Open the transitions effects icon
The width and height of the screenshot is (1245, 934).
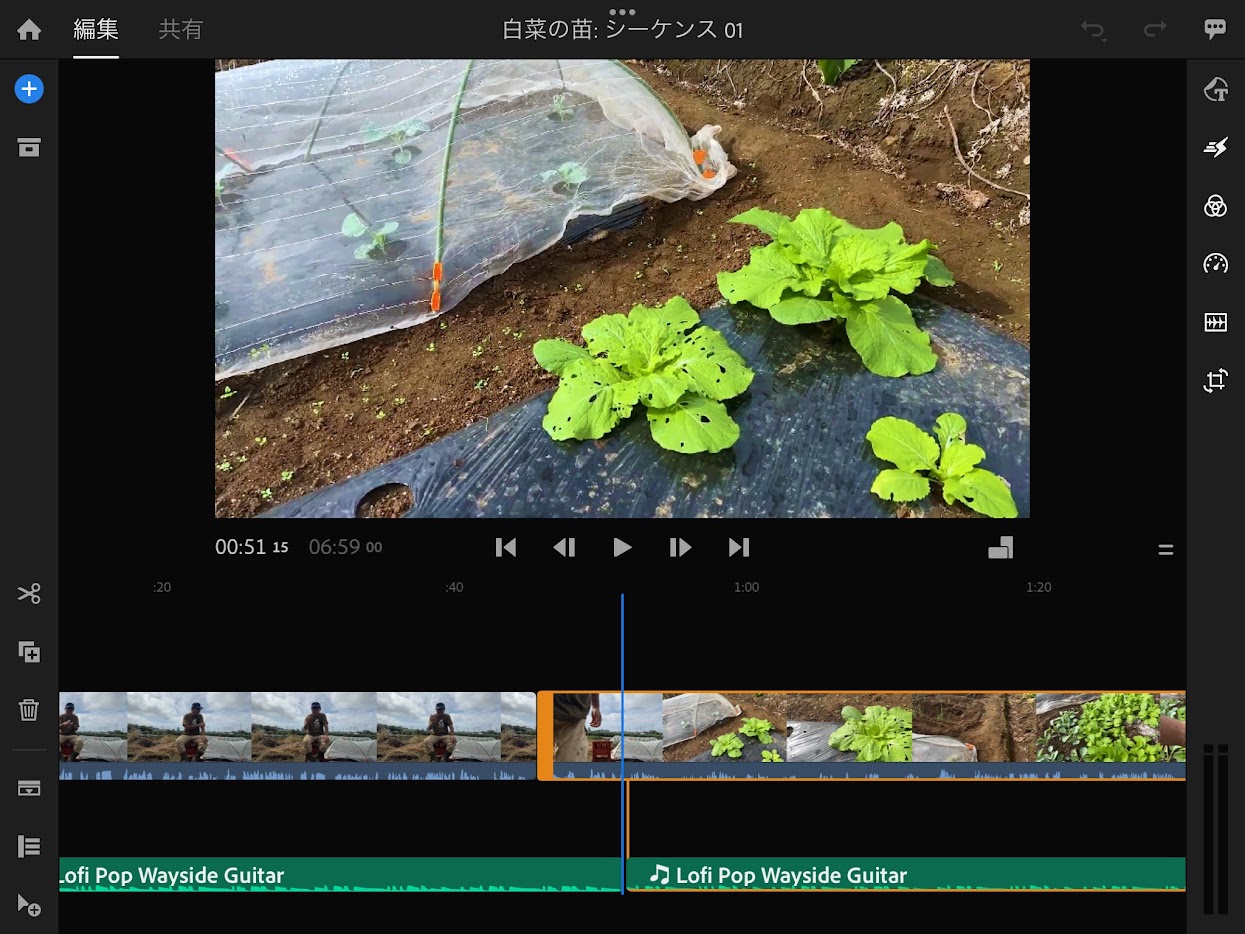click(x=1215, y=148)
